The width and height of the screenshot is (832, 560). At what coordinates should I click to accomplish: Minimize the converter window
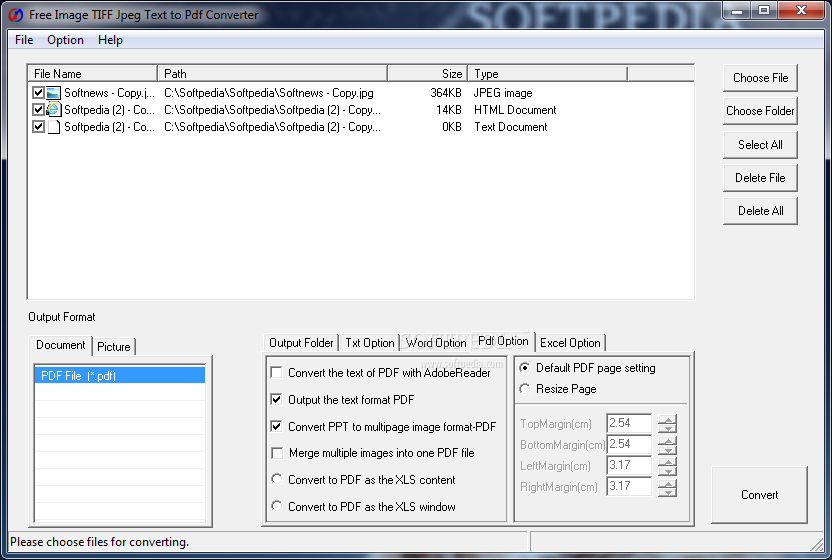[737, 11]
